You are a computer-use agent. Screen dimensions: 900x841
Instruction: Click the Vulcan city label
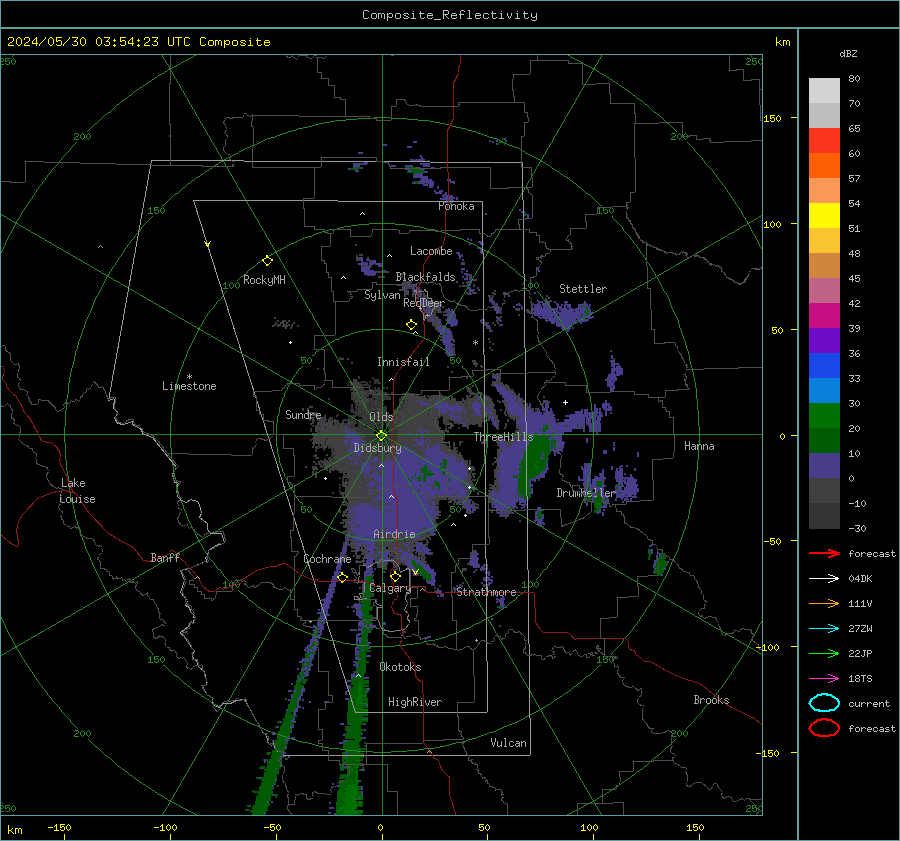click(x=508, y=743)
